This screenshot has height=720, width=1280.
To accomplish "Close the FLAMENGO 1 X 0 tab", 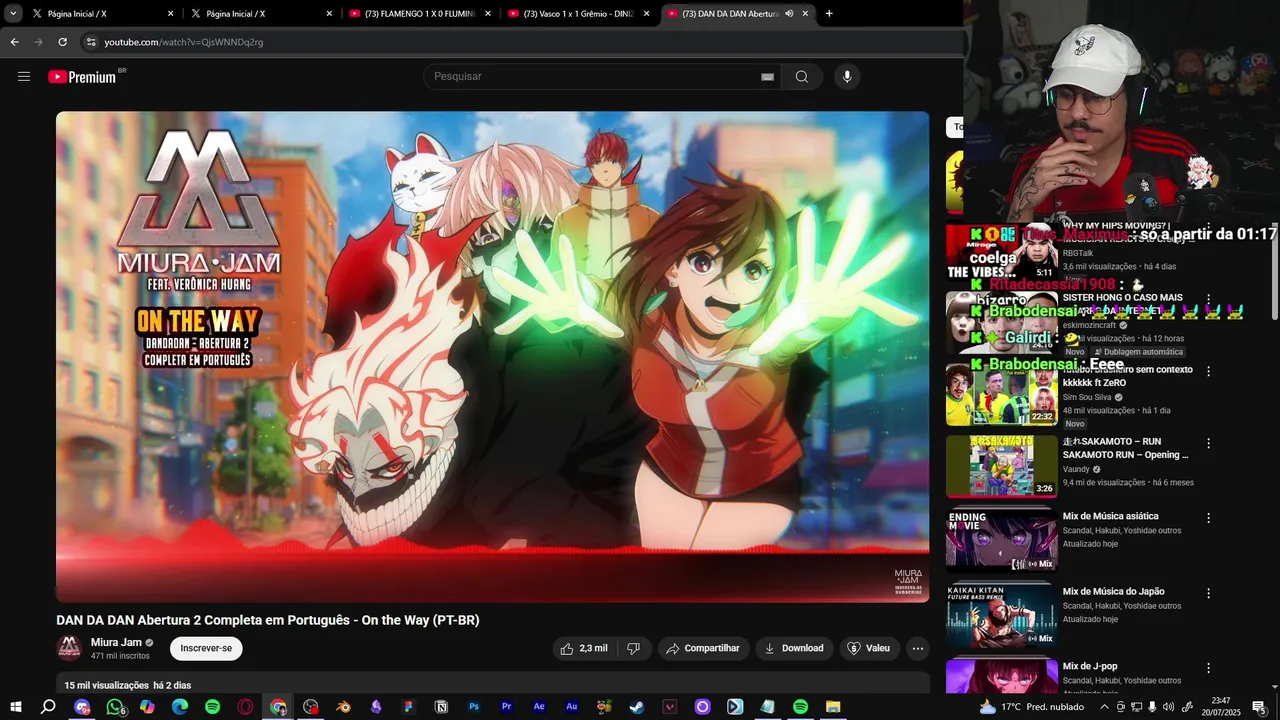I will 488,14.
